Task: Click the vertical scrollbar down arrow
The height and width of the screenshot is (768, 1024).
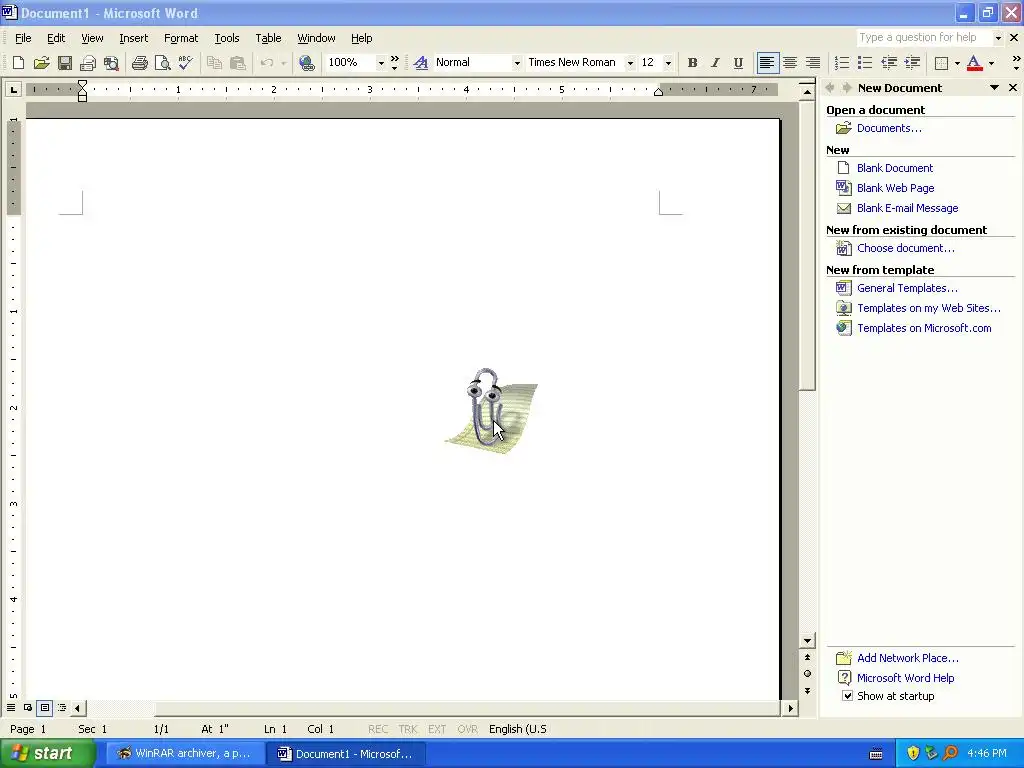Action: [807, 641]
